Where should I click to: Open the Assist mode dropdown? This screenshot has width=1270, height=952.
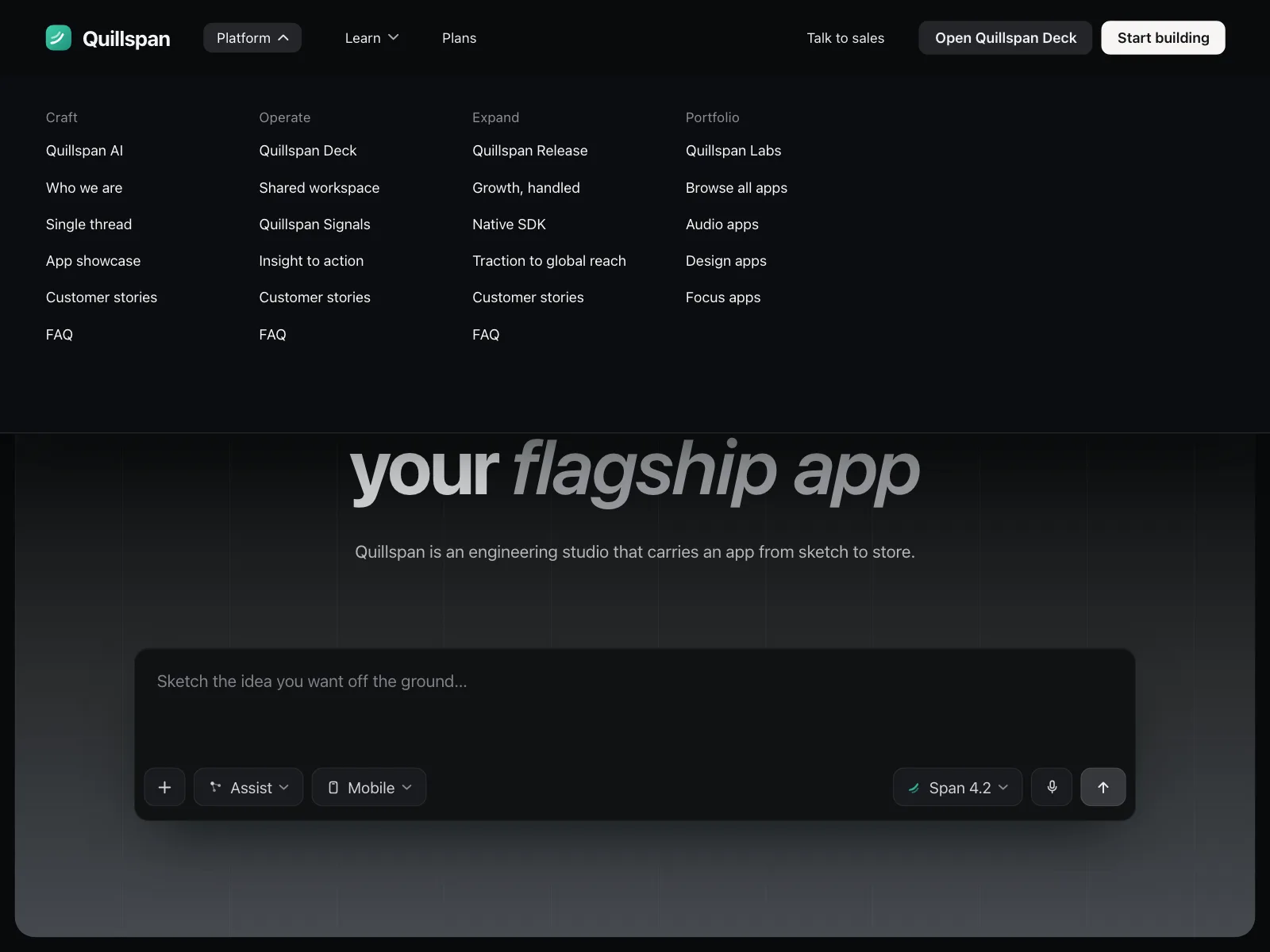tap(248, 787)
